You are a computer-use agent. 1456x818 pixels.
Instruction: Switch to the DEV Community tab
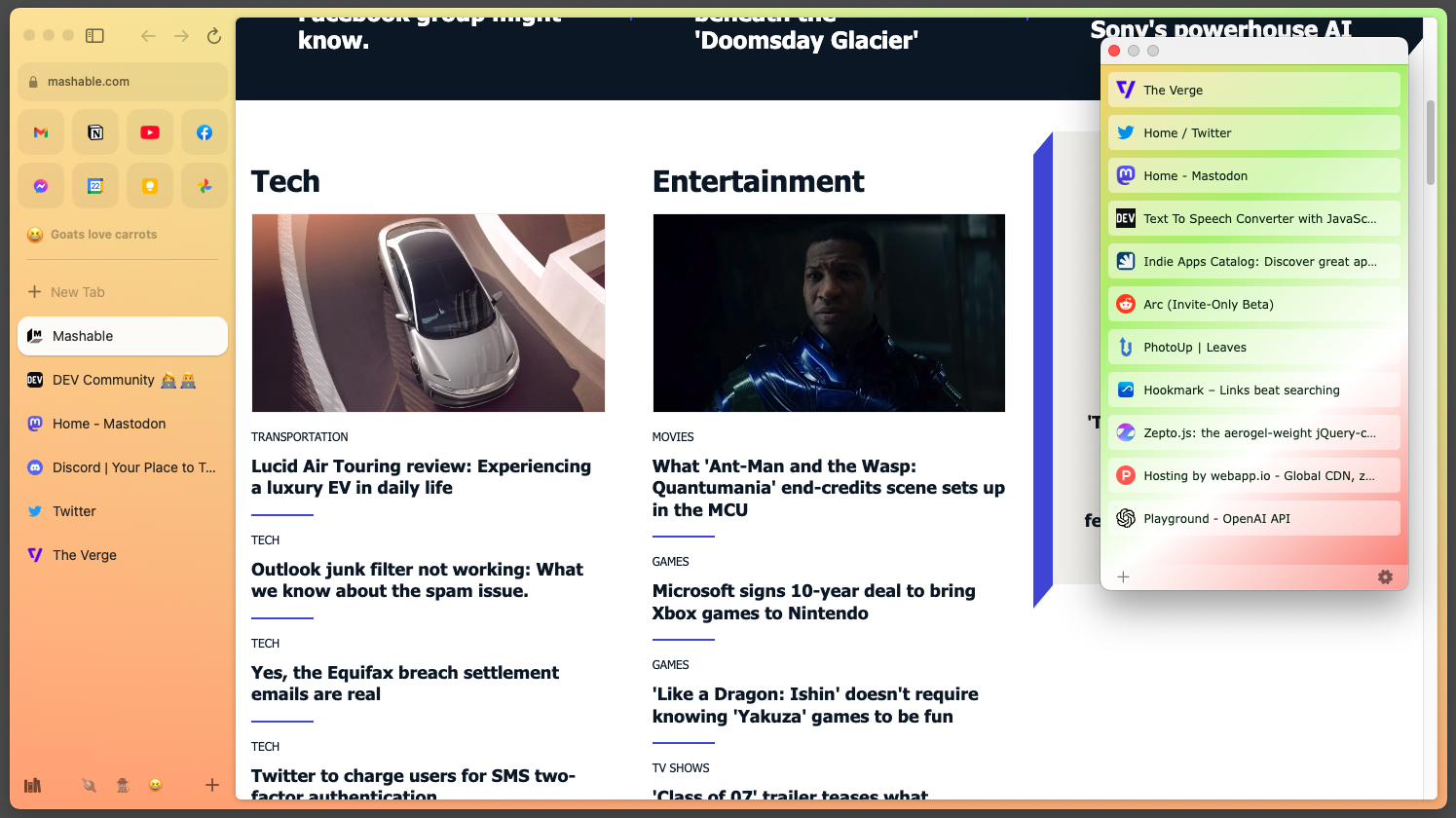pos(123,380)
